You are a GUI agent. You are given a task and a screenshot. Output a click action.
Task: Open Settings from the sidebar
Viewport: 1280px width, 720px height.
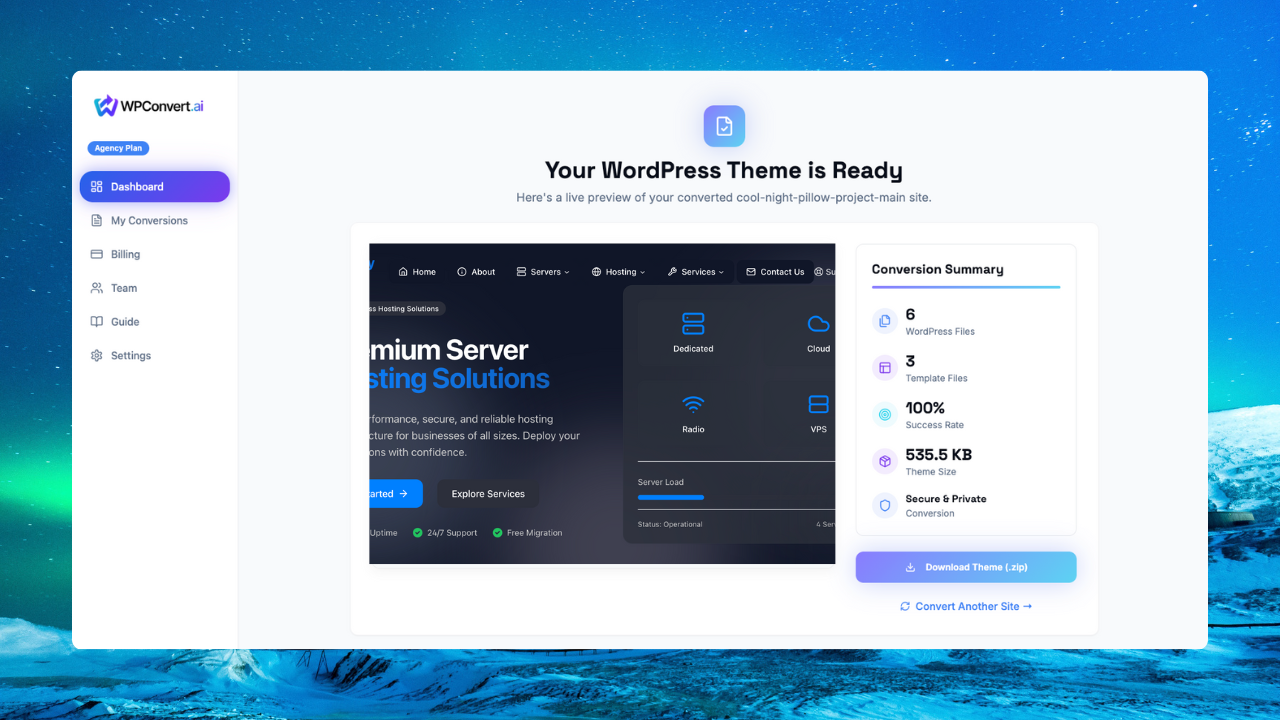(x=155, y=356)
